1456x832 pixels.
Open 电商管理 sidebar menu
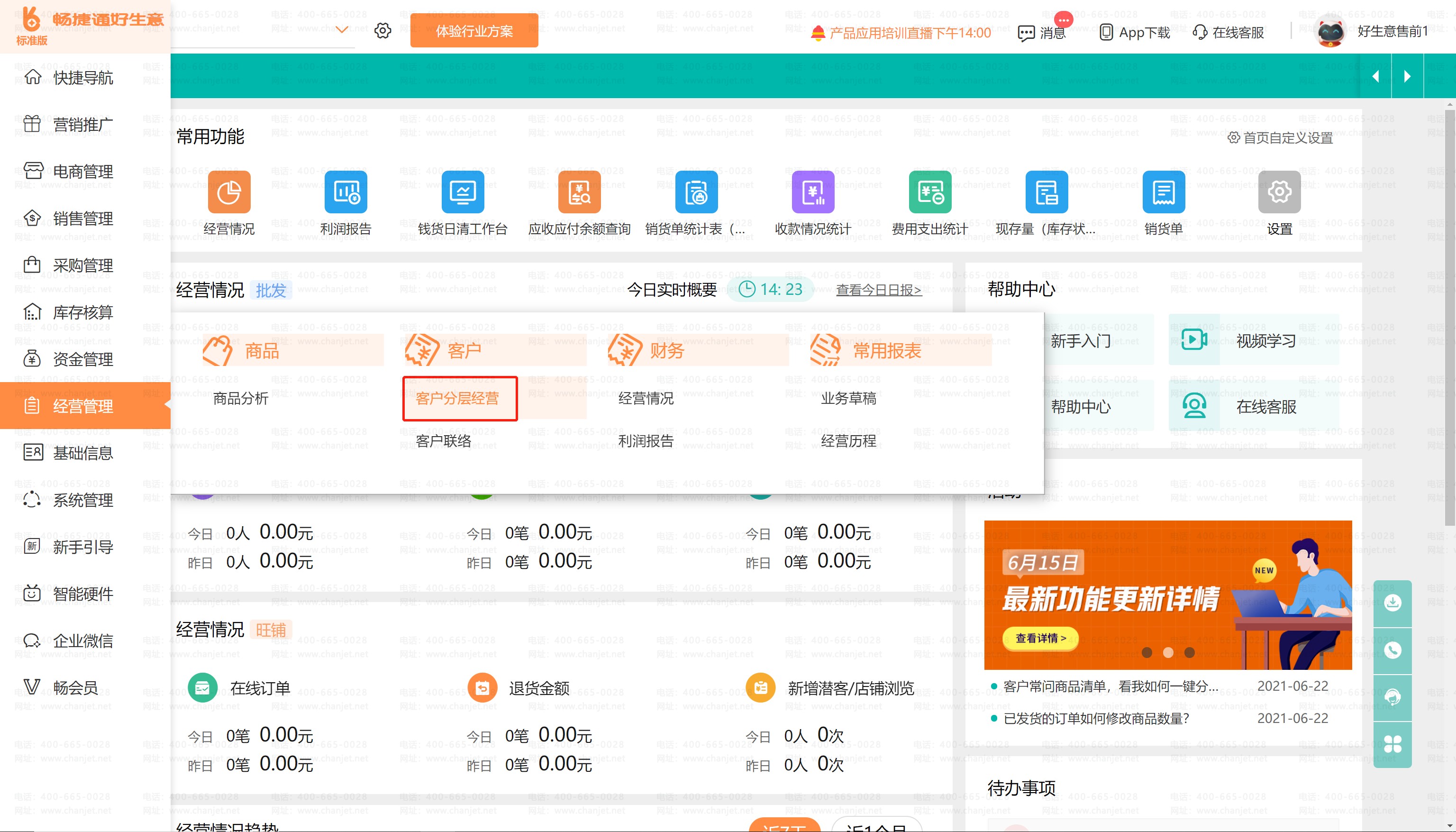pyautogui.click(x=85, y=171)
